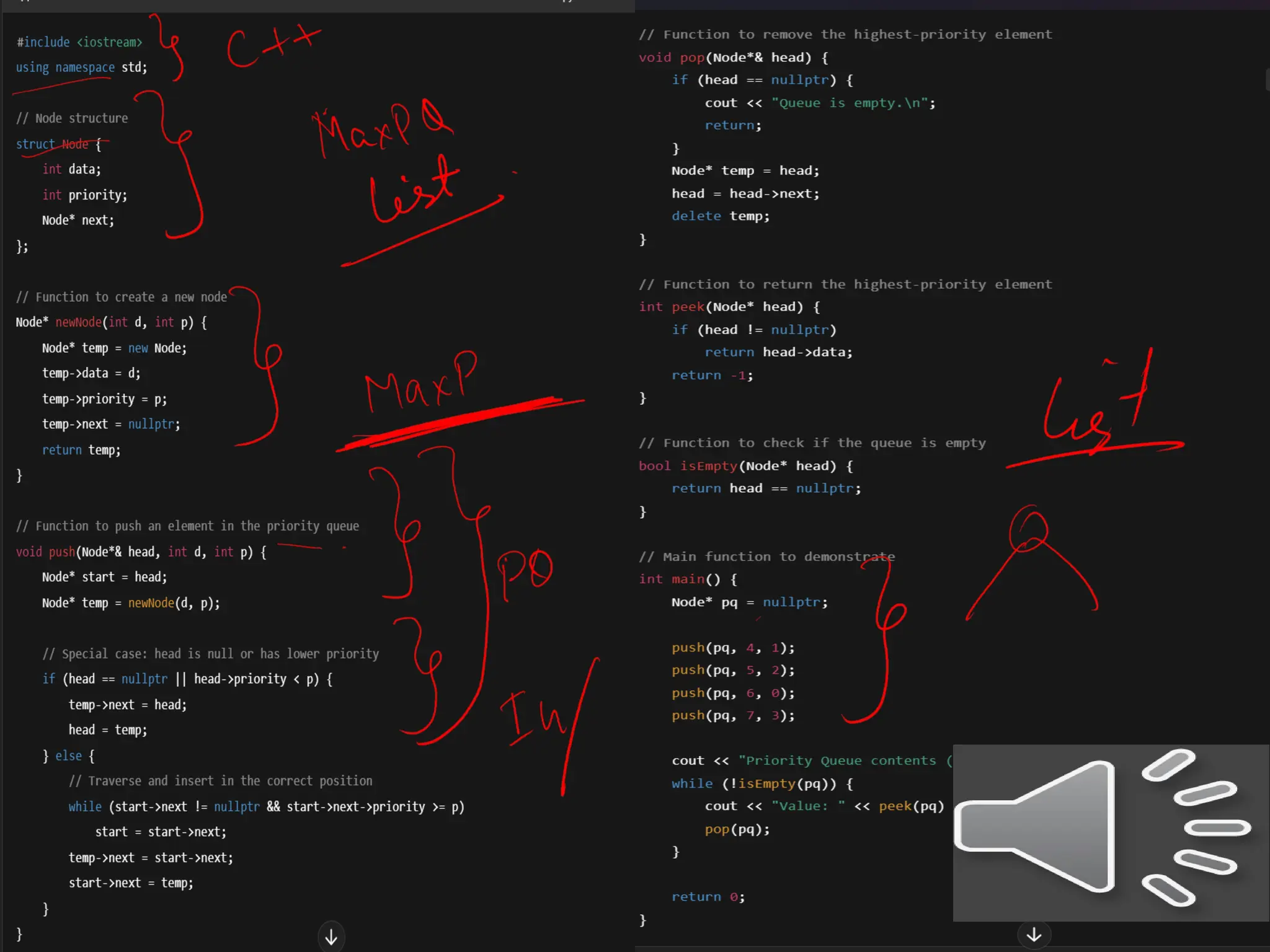Image resolution: width=1270 pixels, height=952 pixels.
Task: Select the '// Main function to demonstrate' comment
Action: [767, 557]
